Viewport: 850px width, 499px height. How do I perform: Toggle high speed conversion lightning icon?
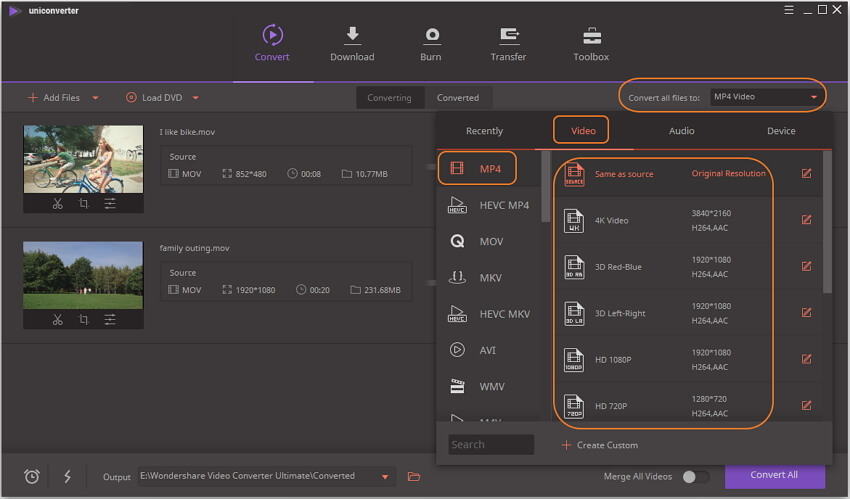67,476
